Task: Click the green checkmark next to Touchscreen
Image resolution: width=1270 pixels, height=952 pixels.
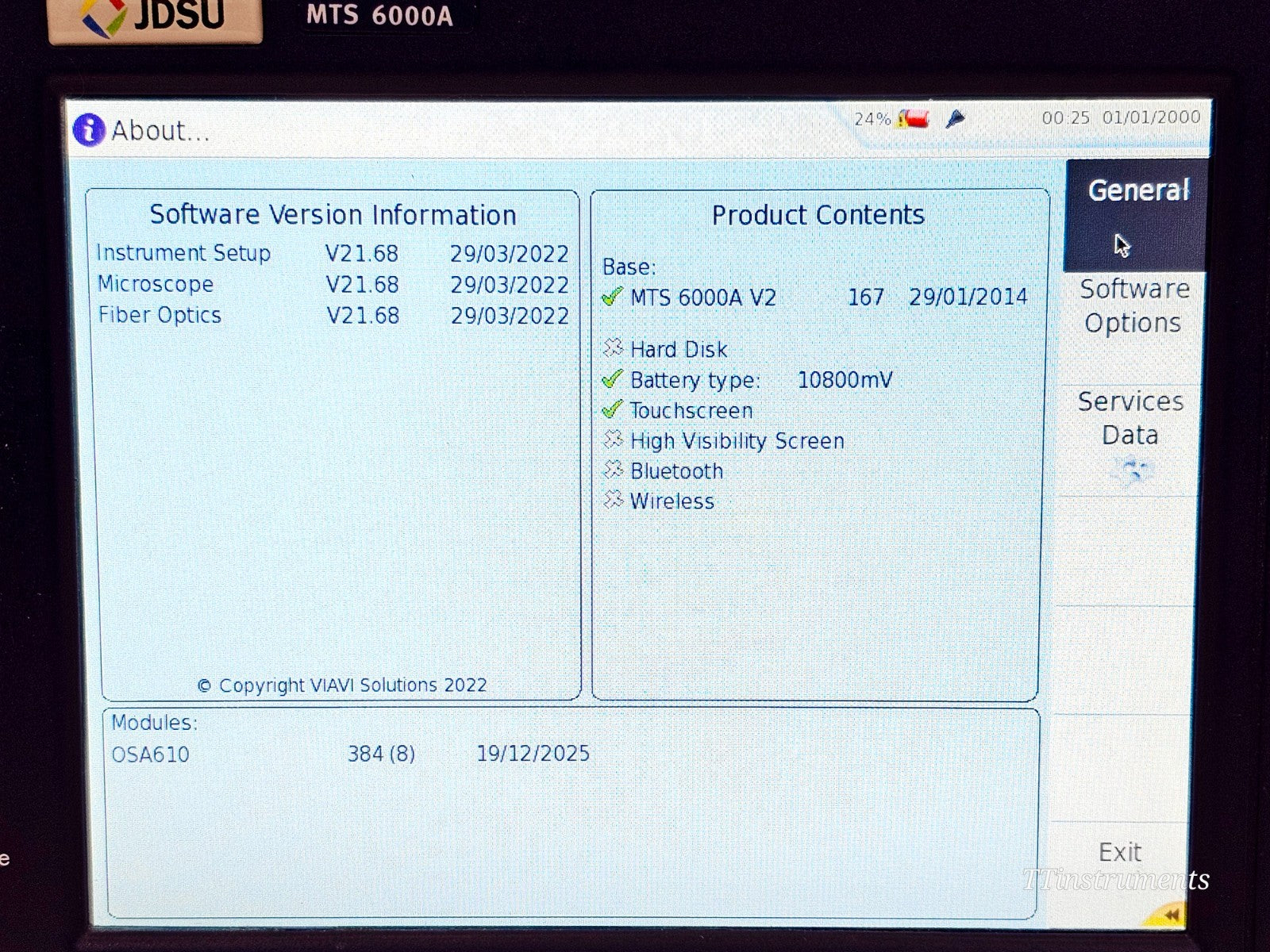Action: pos(611,409)
